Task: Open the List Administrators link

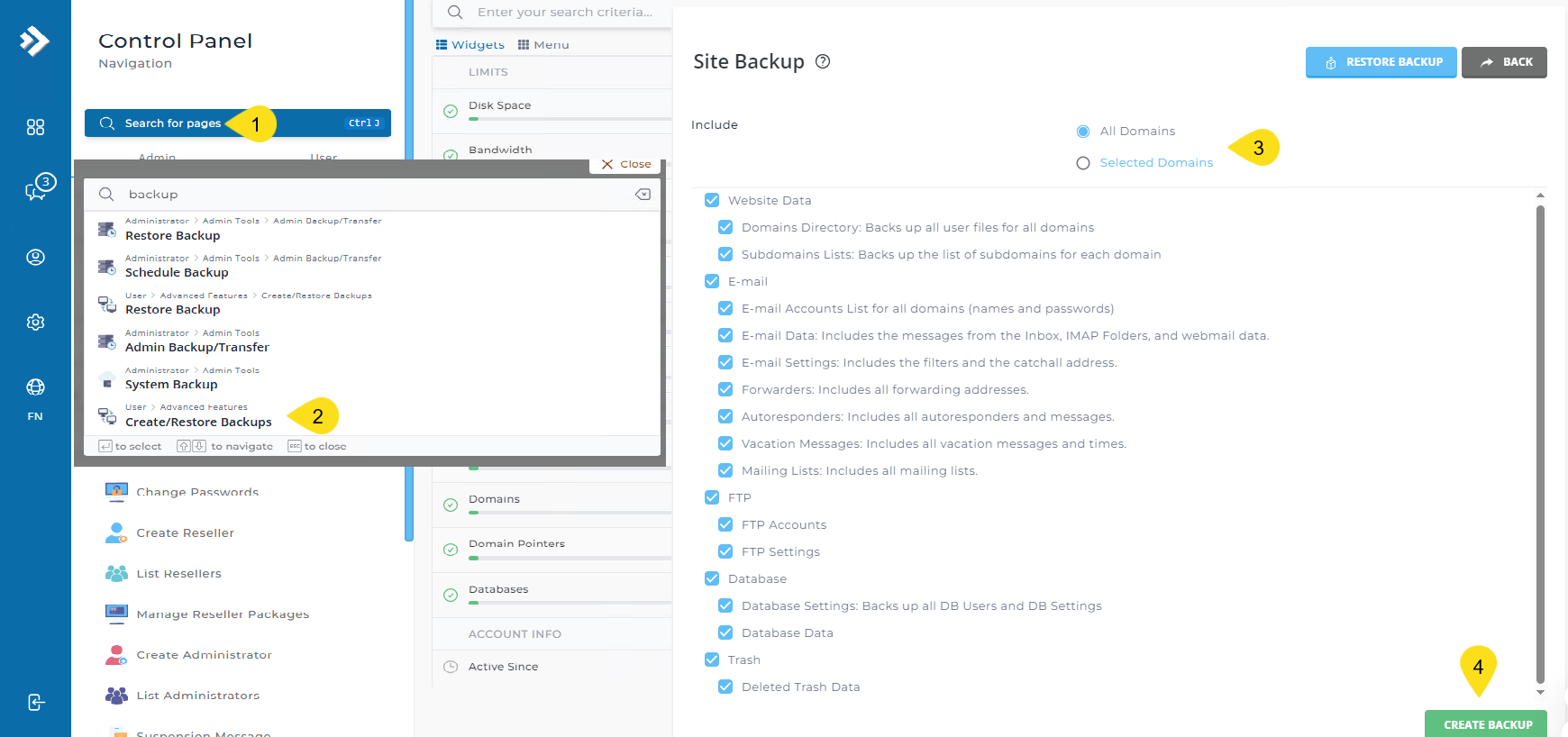Action: coord(198,696)
